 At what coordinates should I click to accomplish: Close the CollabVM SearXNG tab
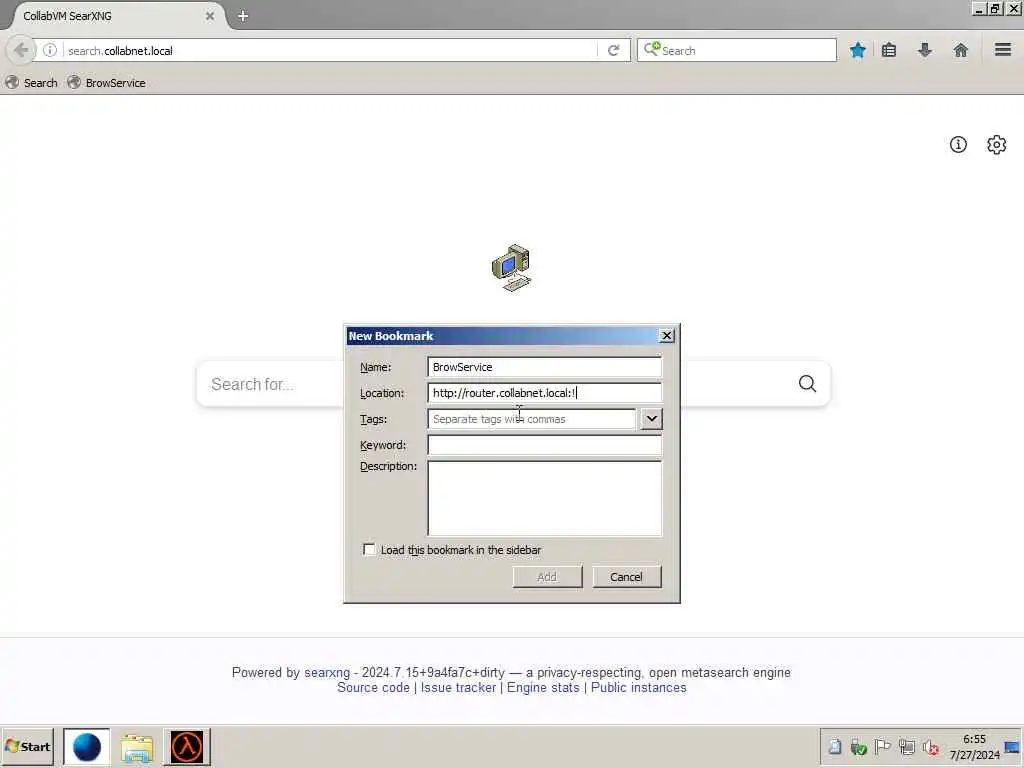[210, 16]
